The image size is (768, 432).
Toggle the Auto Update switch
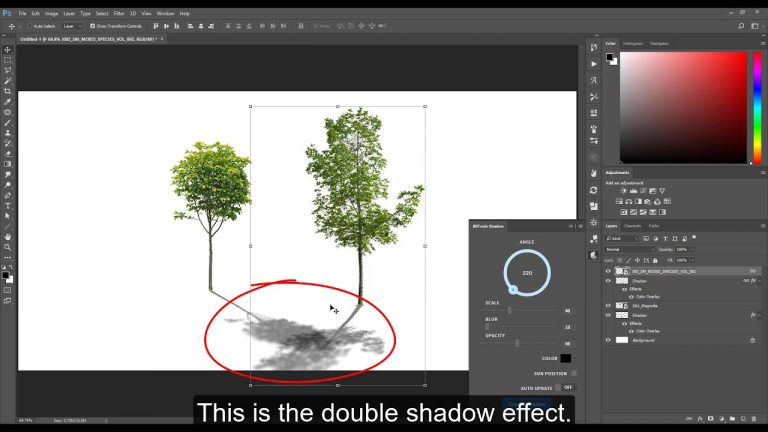(x=567, y=387)
